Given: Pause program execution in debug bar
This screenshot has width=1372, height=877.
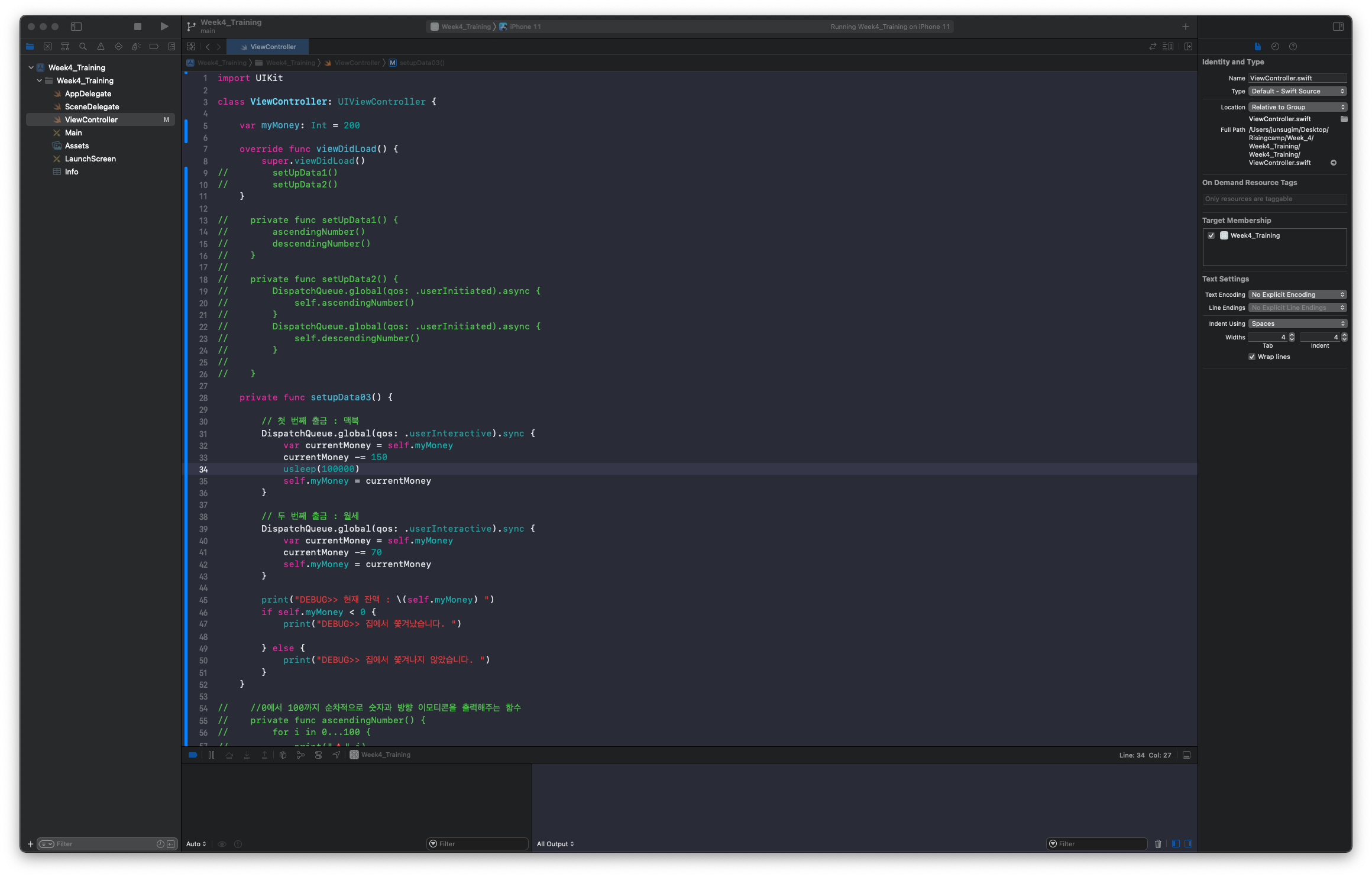Looking at the screenshot, I should [211, 755].
